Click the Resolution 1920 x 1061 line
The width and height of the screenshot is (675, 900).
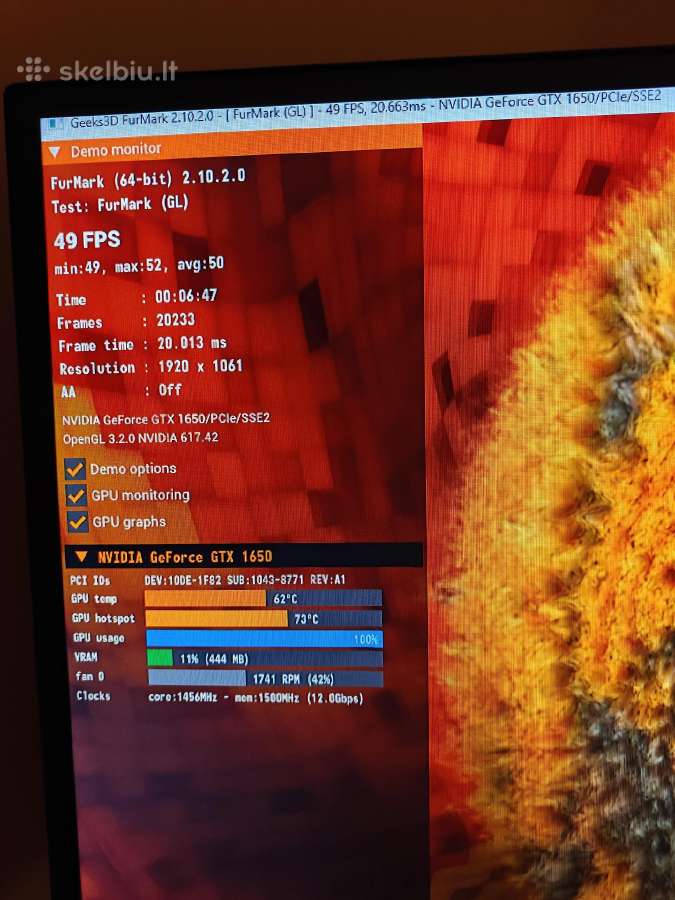pos(151,367)
